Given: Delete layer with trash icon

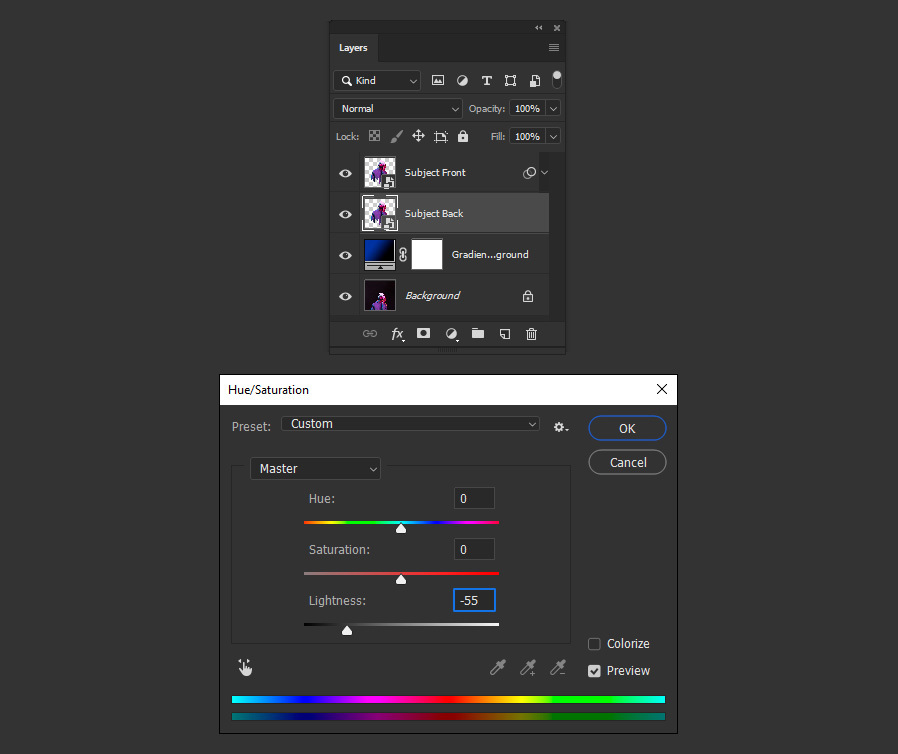Looking at the screenshot, I should point(531,334).
